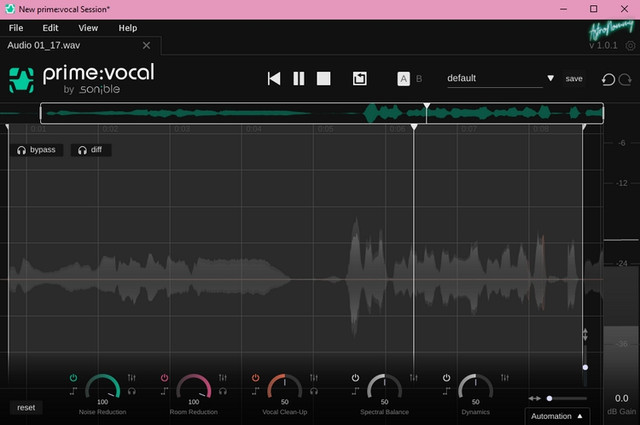The width and height of the screenshot is (640, 425).
Task: Solo Vocal Clean-Up with headphone icon
Action: (313, 391)
